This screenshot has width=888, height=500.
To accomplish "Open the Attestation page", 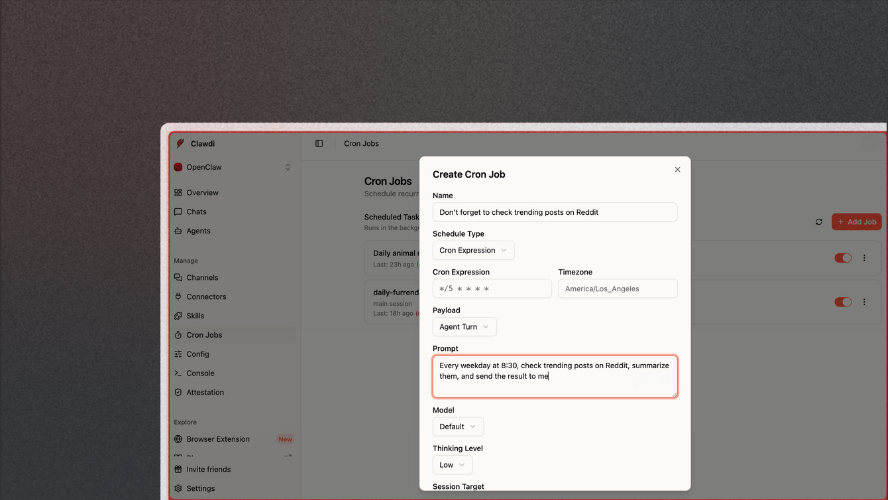I will click(x=233, y=392).
